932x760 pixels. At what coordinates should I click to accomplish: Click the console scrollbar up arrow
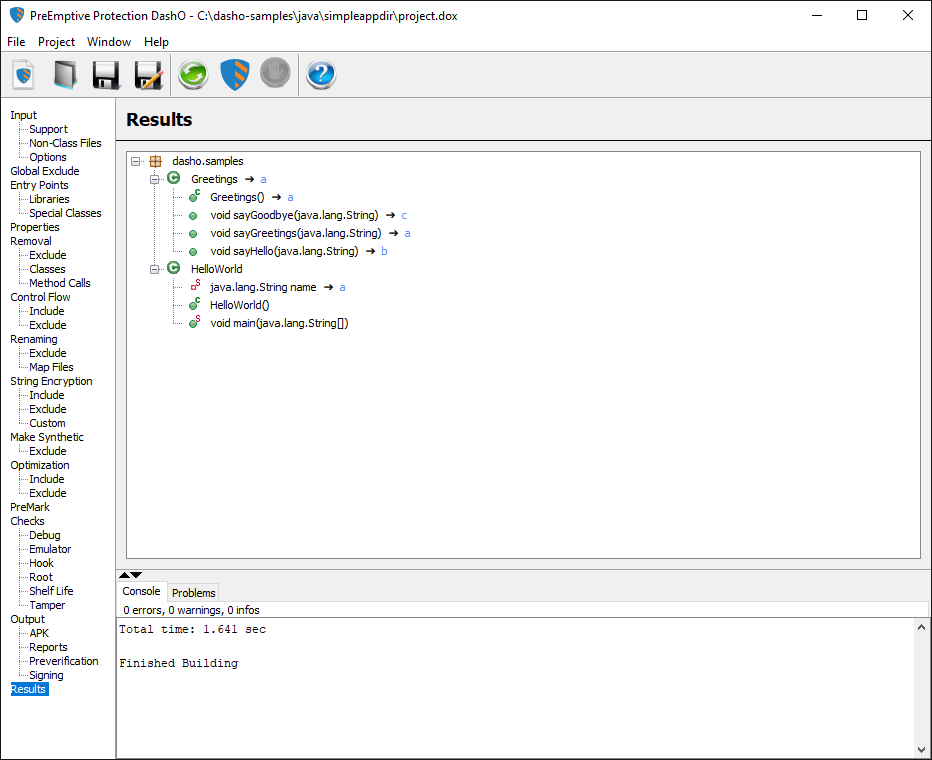coord(921,627)
